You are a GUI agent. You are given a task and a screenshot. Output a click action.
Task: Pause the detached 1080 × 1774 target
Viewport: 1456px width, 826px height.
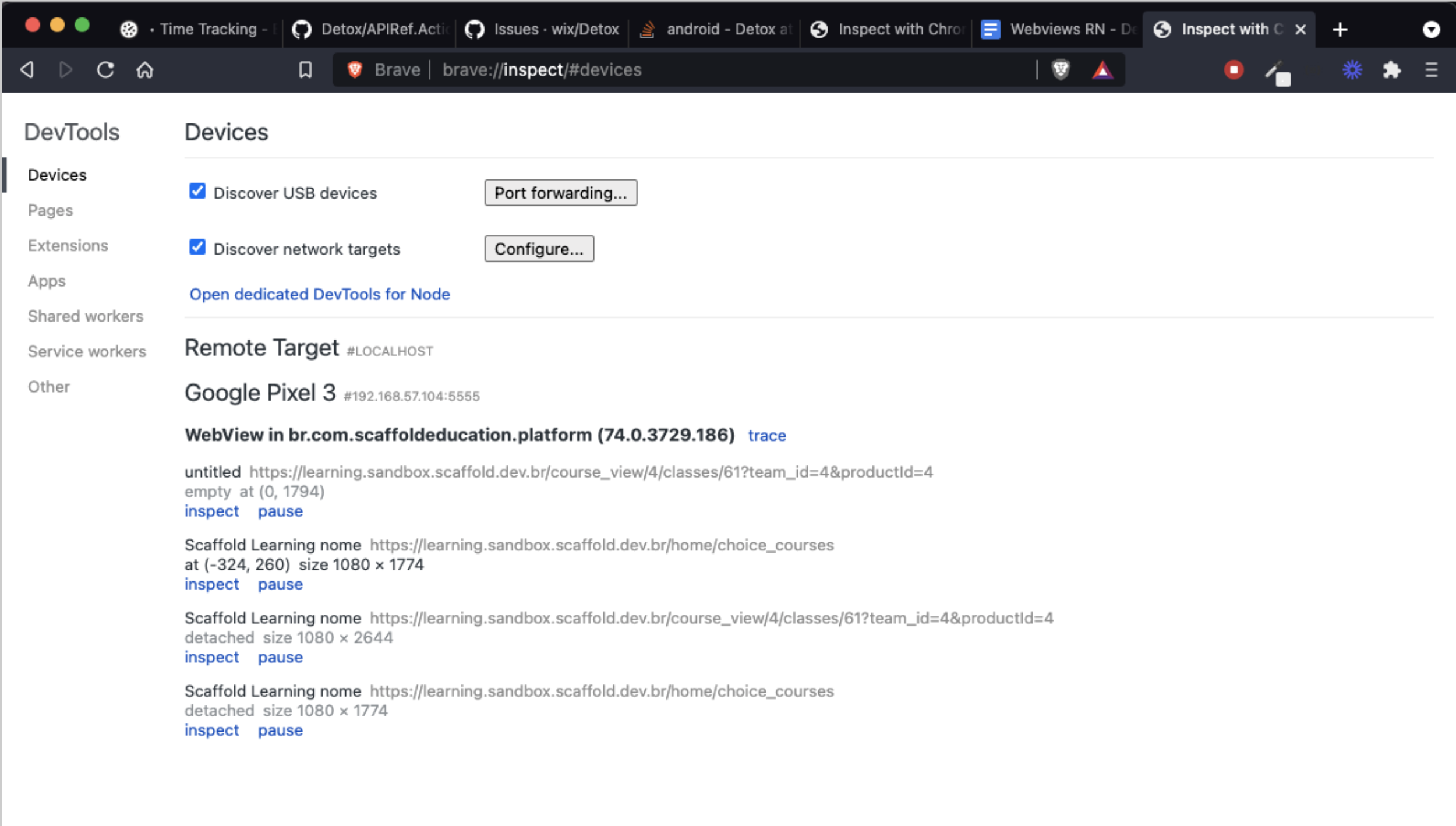pos(280,730)
